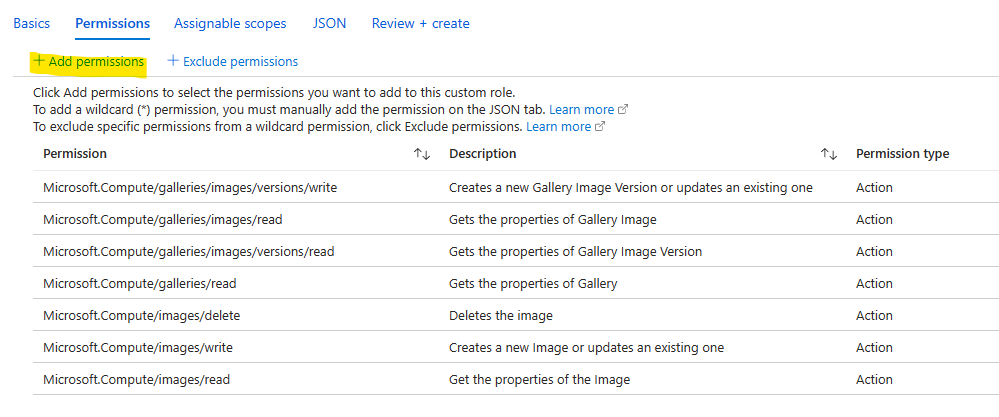Click external link icon after exclude Learn more

[x=600, y=127]
